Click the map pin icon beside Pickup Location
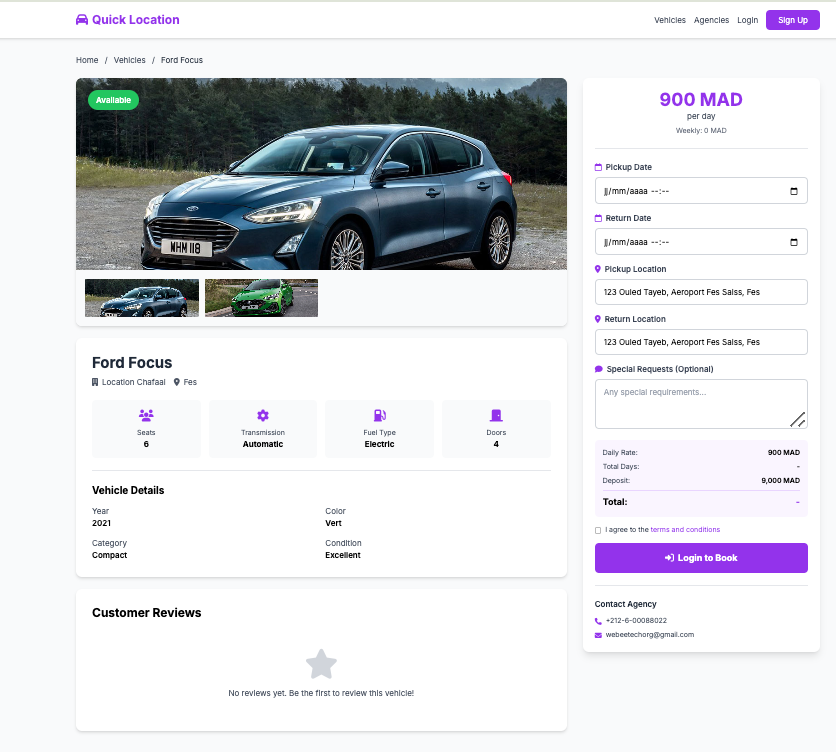836x752 pixels. 598,269
